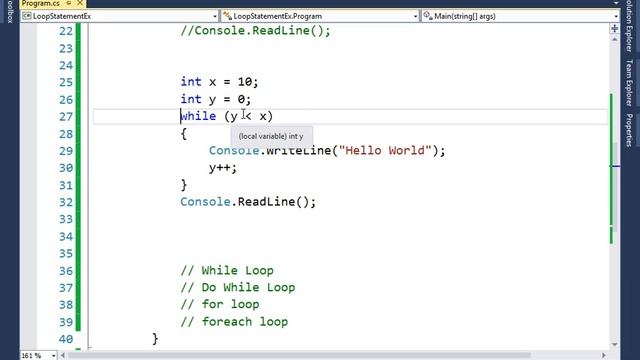Click the "while" keyword on line 27
Screen dimensions: 640x360
[198, 116]
